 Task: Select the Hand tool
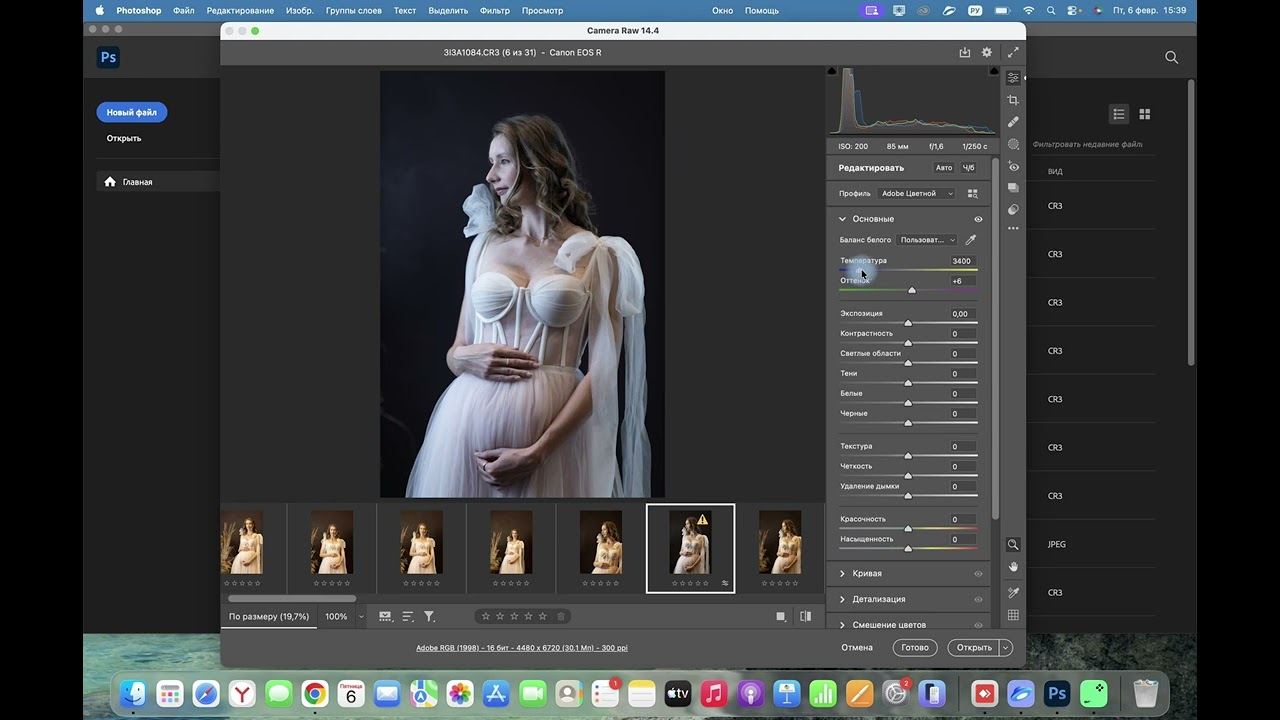(1013, 567)
